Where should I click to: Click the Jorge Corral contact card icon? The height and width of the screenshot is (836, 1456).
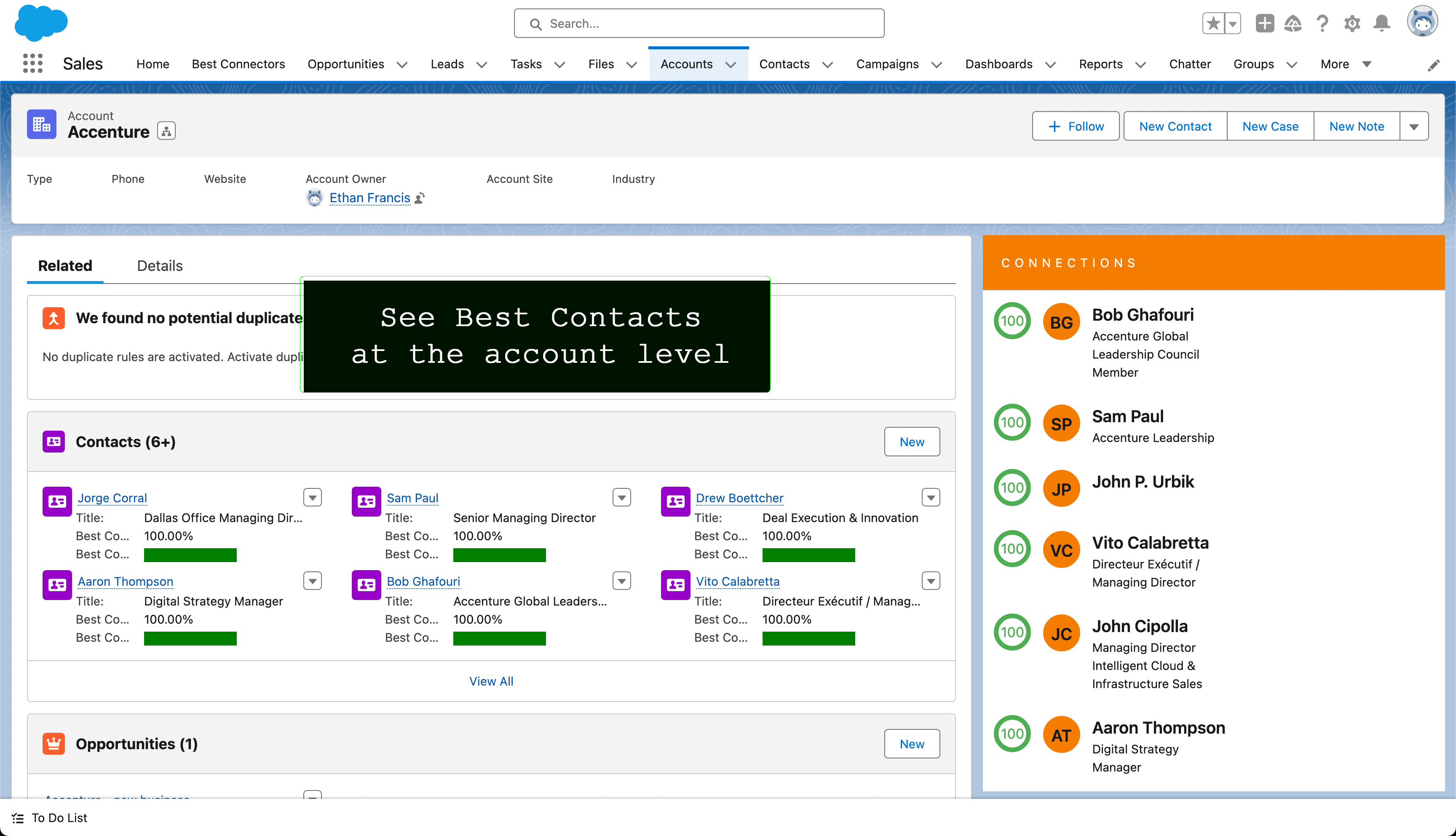click(x=57, y=501)
